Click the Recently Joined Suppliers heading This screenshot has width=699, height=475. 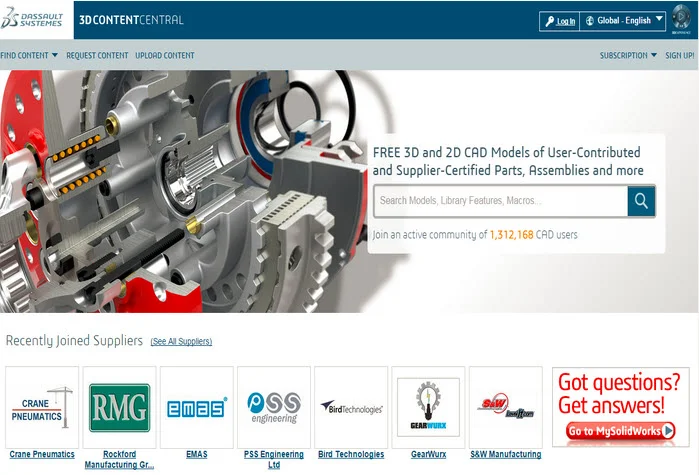coord(74,341)
